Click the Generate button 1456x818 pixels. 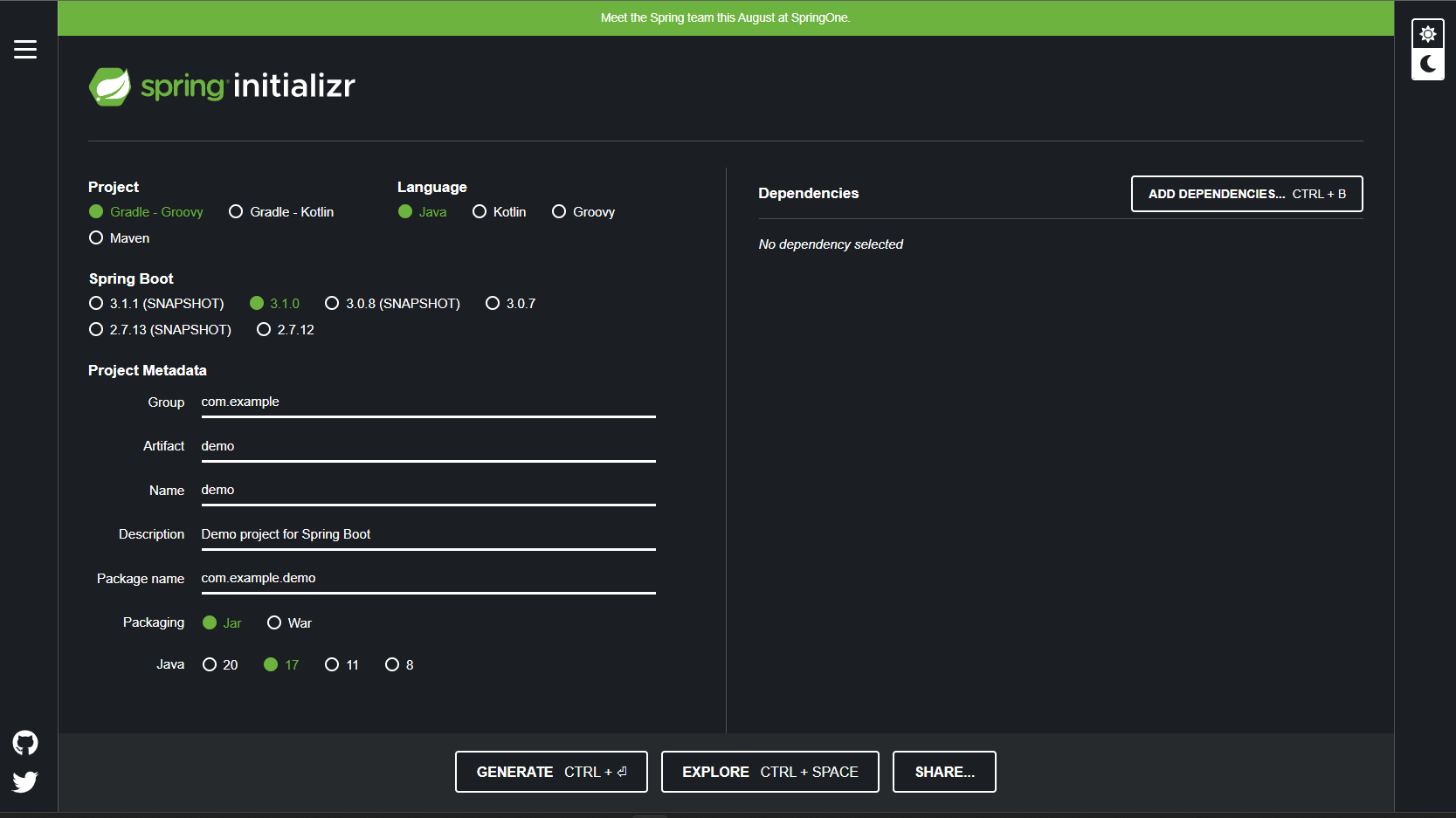[551, 772]
